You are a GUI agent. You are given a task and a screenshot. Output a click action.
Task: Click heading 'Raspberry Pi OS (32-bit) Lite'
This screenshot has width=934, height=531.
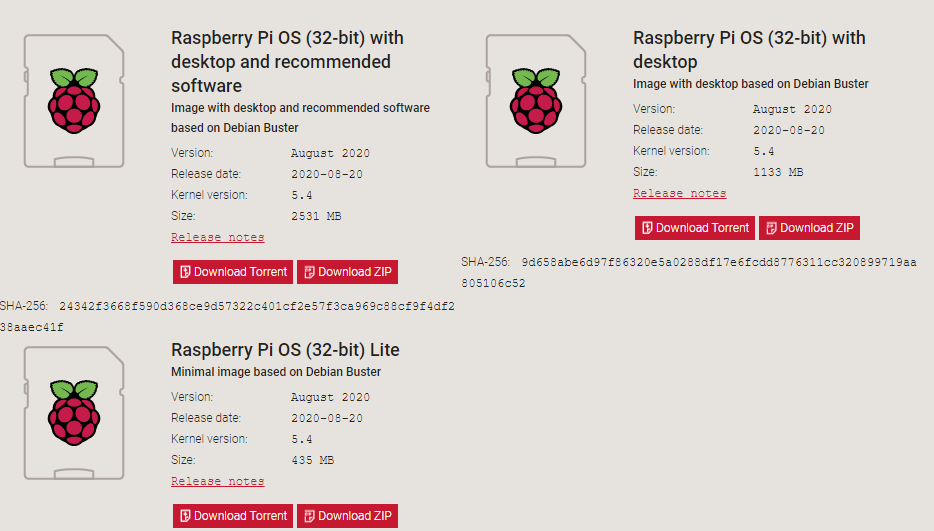click(x=285, y=350)
